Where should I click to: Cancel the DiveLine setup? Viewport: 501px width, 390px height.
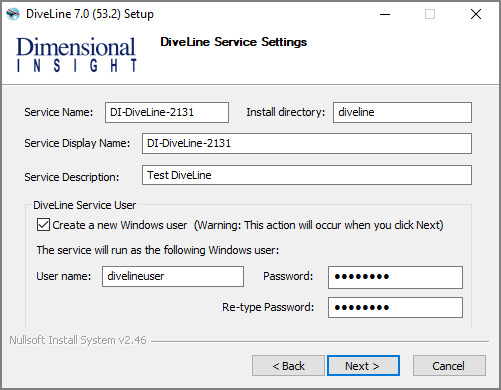point(449,366)
